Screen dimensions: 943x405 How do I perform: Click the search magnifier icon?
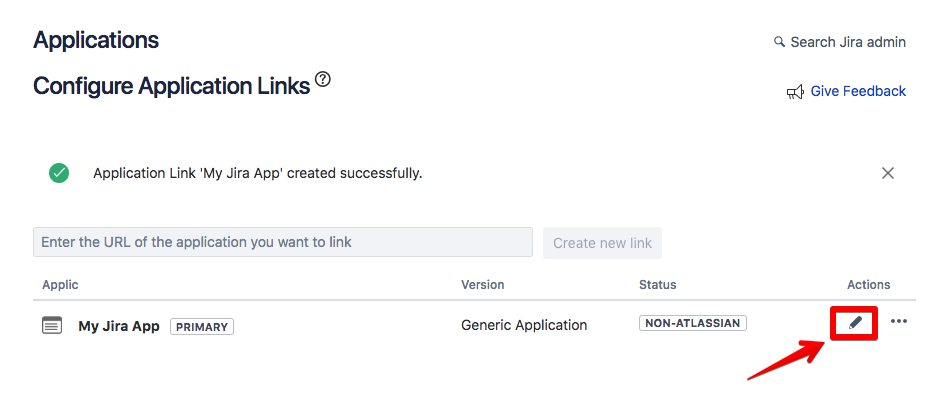pos(780,42)
